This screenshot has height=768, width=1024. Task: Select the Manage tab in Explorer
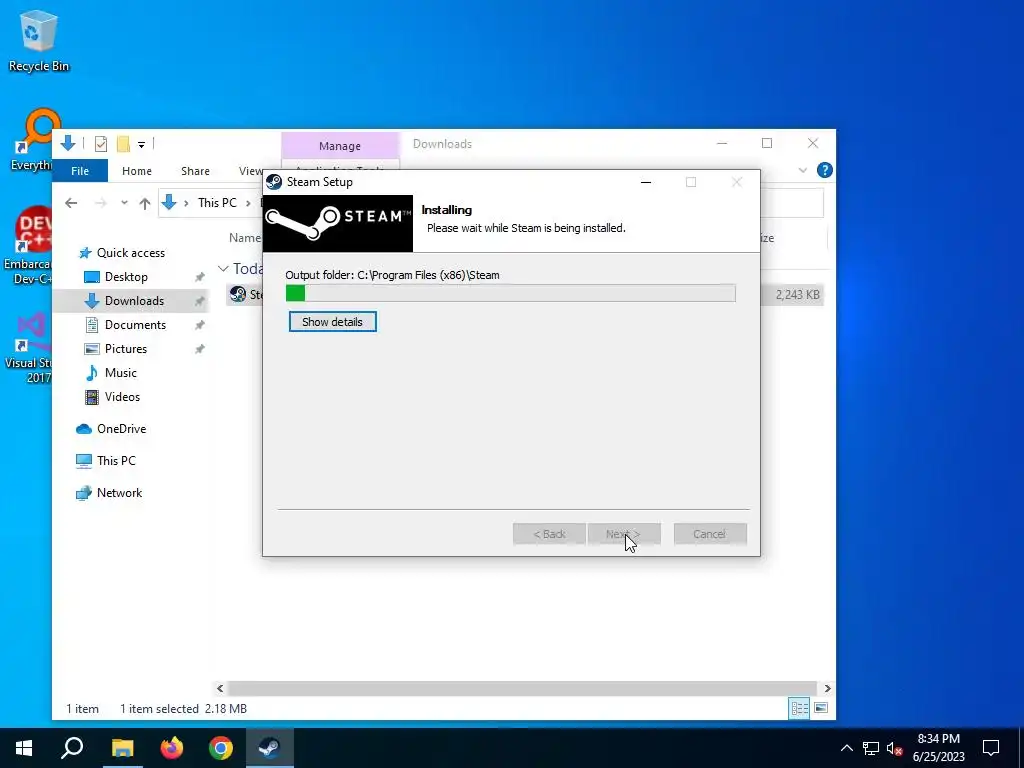(340, 146)
